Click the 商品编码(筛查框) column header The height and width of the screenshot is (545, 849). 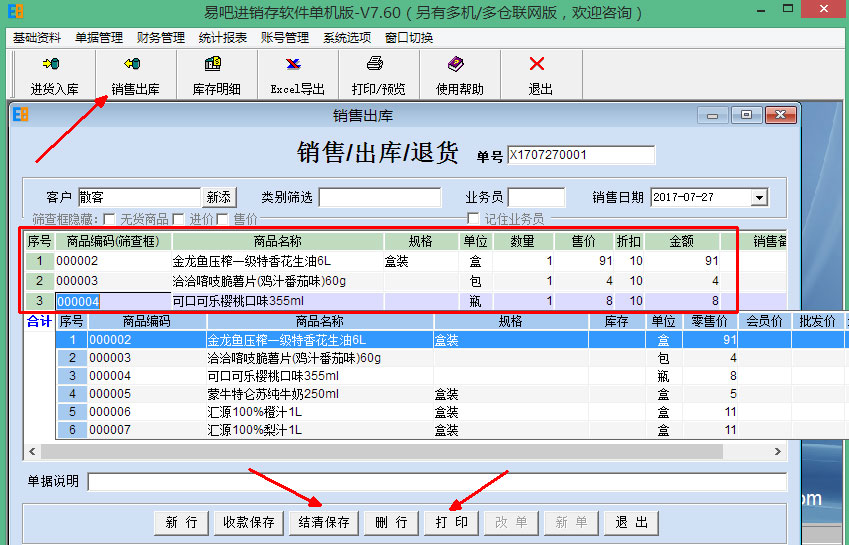coord(113,241)
